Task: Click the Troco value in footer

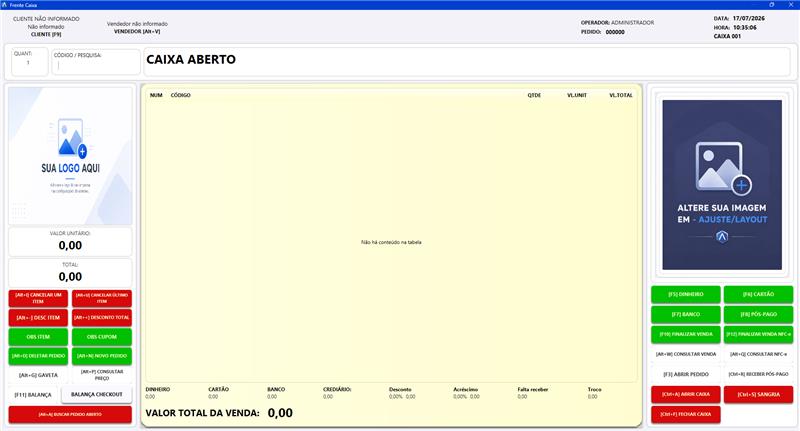Action: click(x=592, y=397)
